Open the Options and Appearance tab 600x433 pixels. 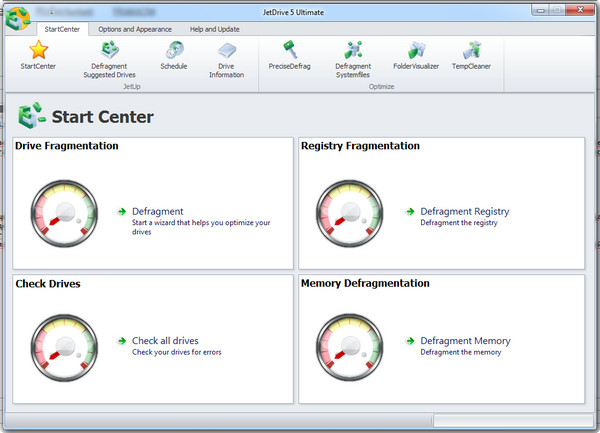point(134,30)
